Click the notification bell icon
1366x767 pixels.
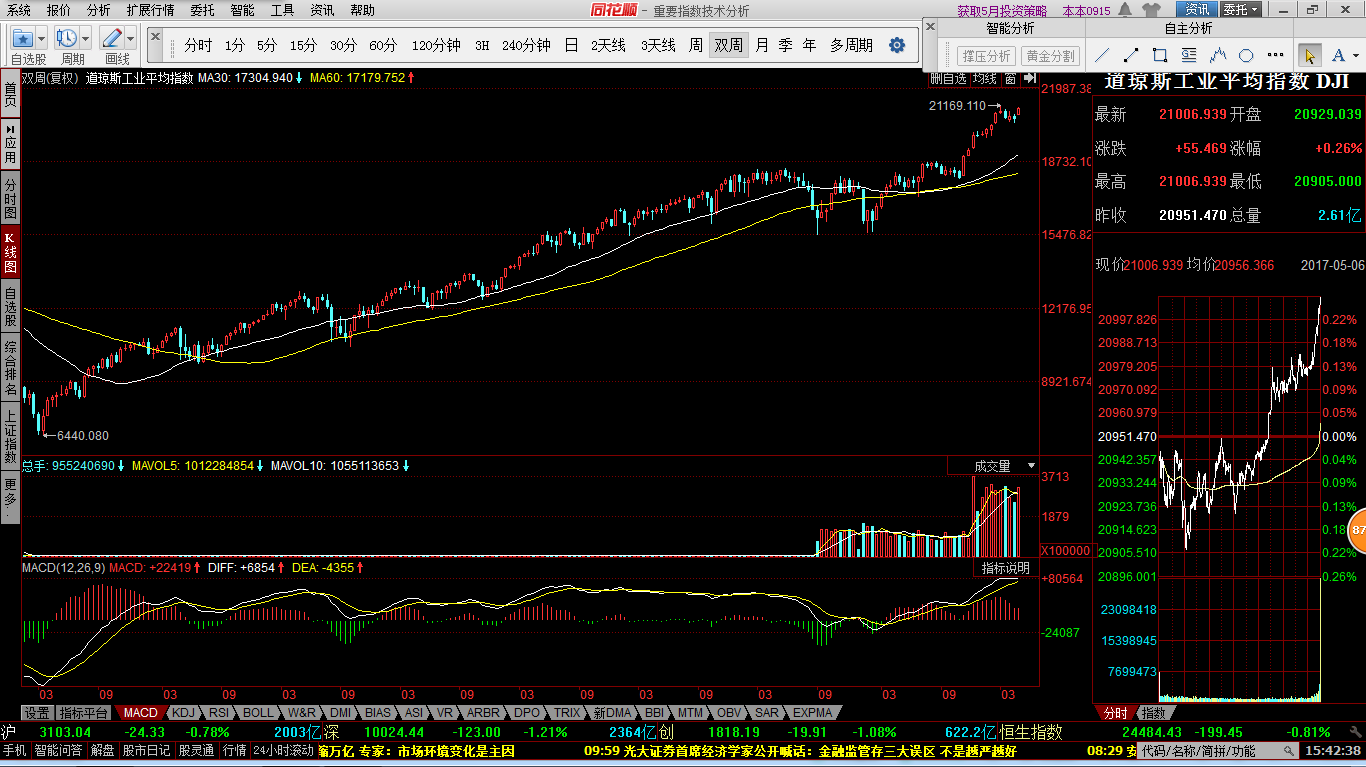[1125, 10]
